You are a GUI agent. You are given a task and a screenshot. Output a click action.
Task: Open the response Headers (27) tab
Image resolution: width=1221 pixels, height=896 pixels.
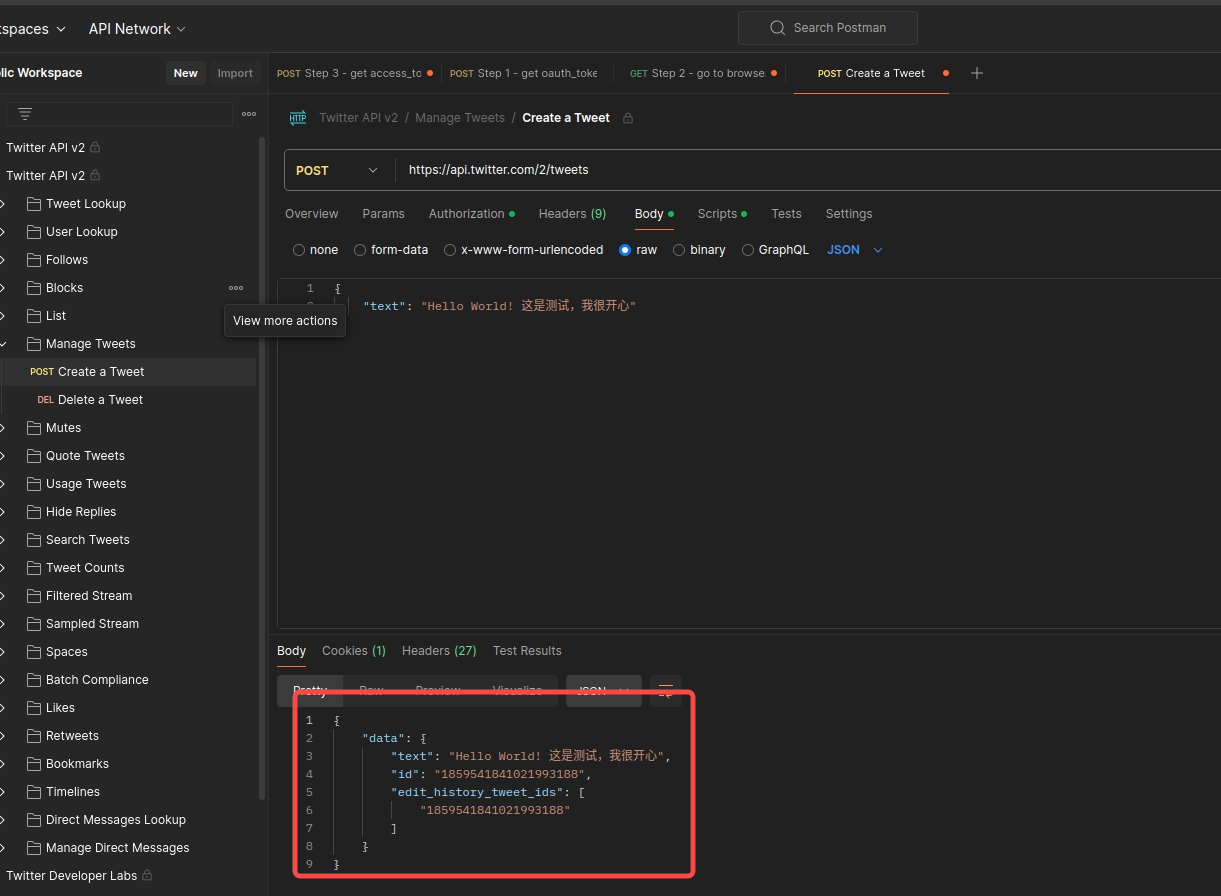coord(439,651)
